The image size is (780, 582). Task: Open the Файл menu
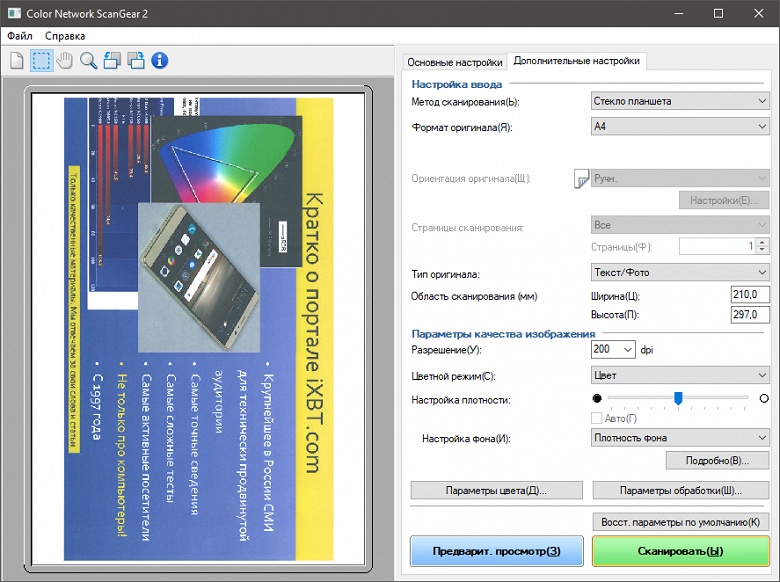click(20, 36)
